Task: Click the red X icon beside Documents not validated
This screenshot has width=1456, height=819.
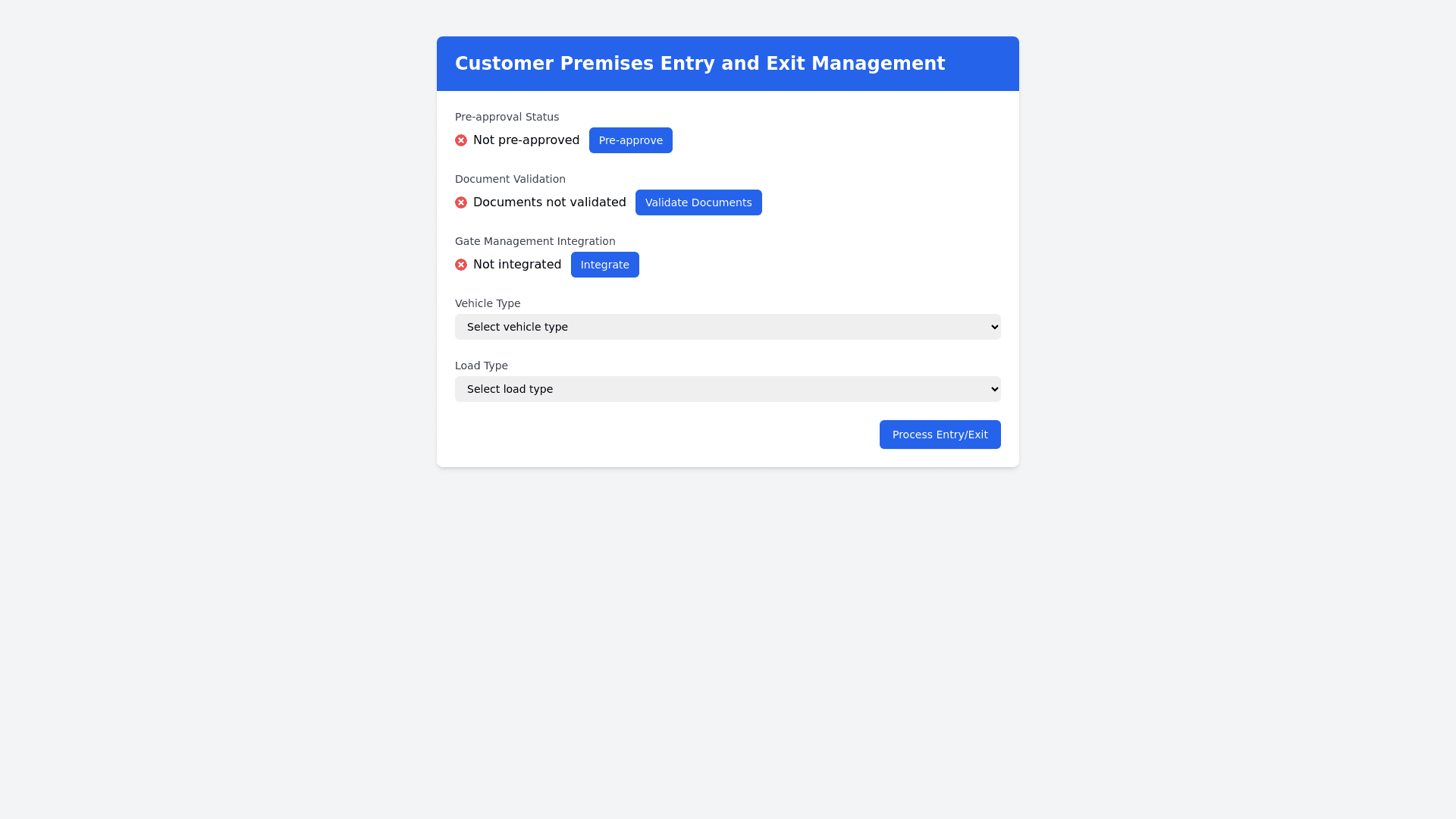Action: (461, 202)
